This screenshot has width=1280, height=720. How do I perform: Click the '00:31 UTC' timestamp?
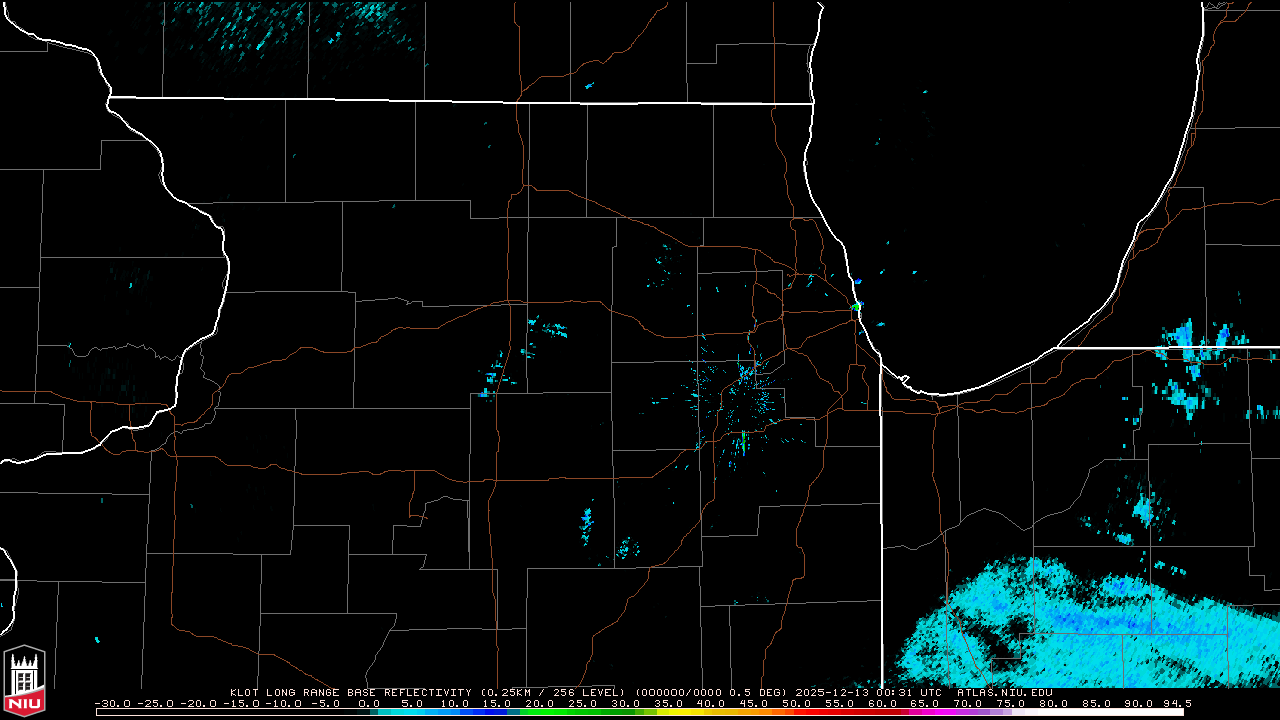[x=908, y=692]
